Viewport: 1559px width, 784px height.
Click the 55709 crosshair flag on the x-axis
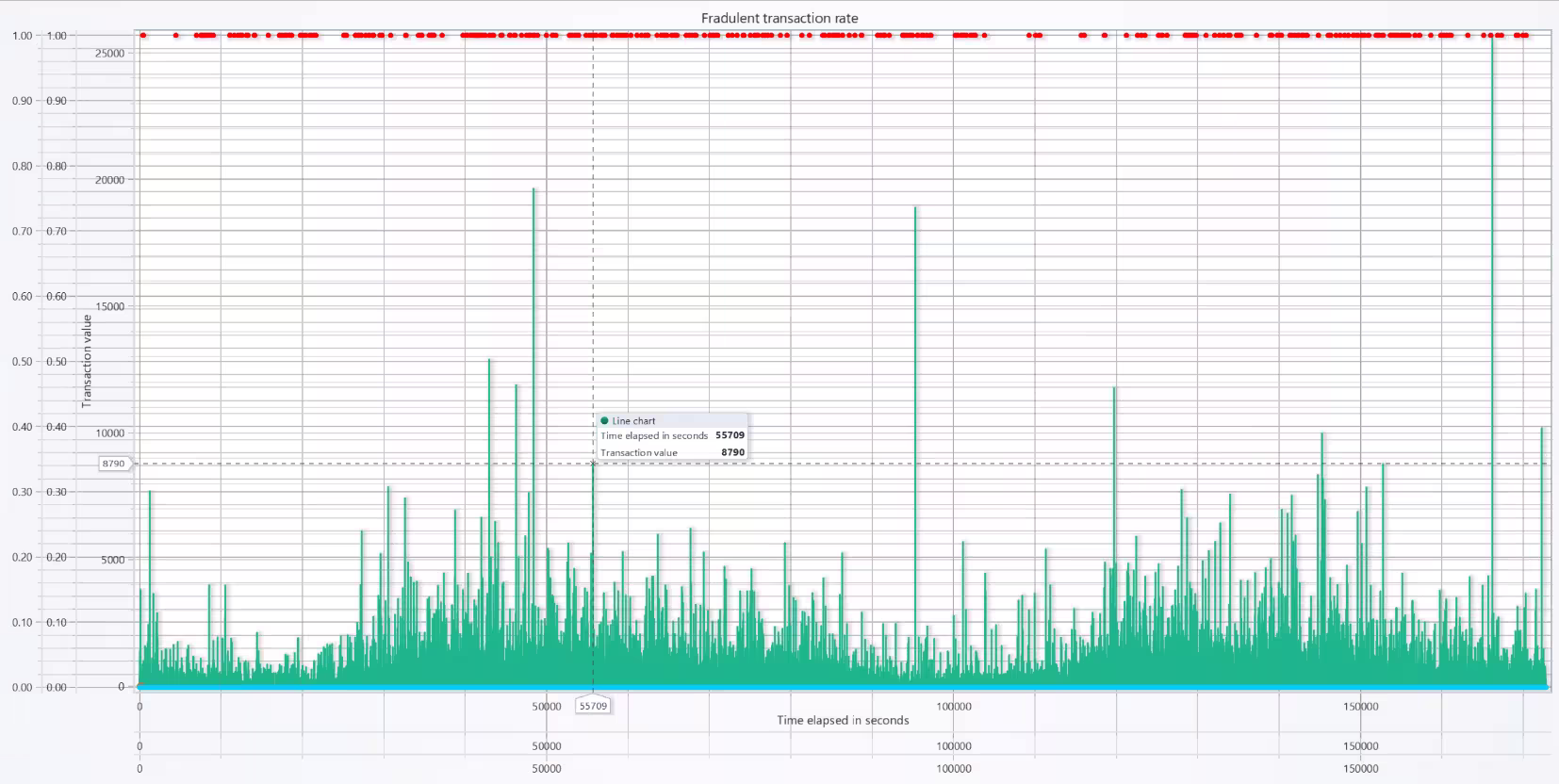click(x=593, y=706)
